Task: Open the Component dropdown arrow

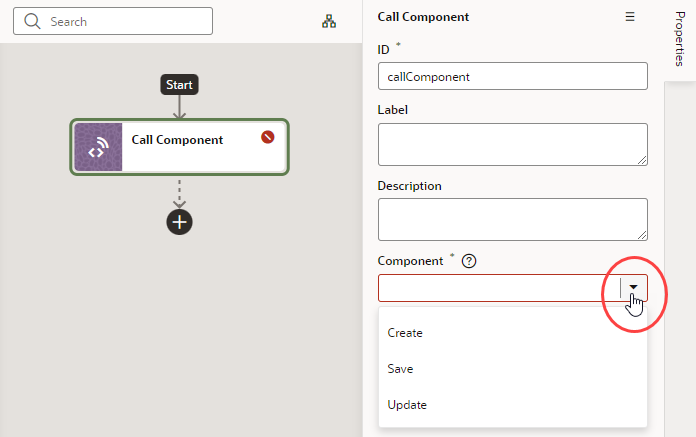Action: coord(633,287)
